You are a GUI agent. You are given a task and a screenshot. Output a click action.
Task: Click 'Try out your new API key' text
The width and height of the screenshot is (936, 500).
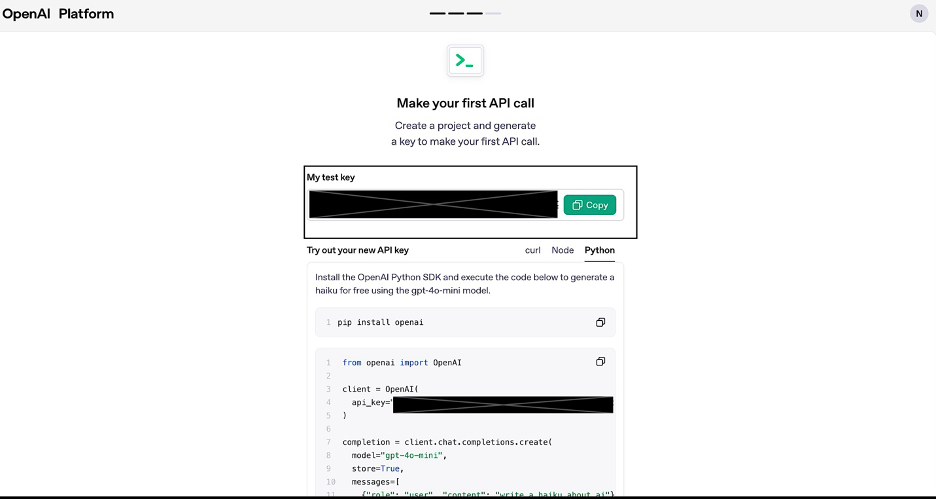coord(358,250)
